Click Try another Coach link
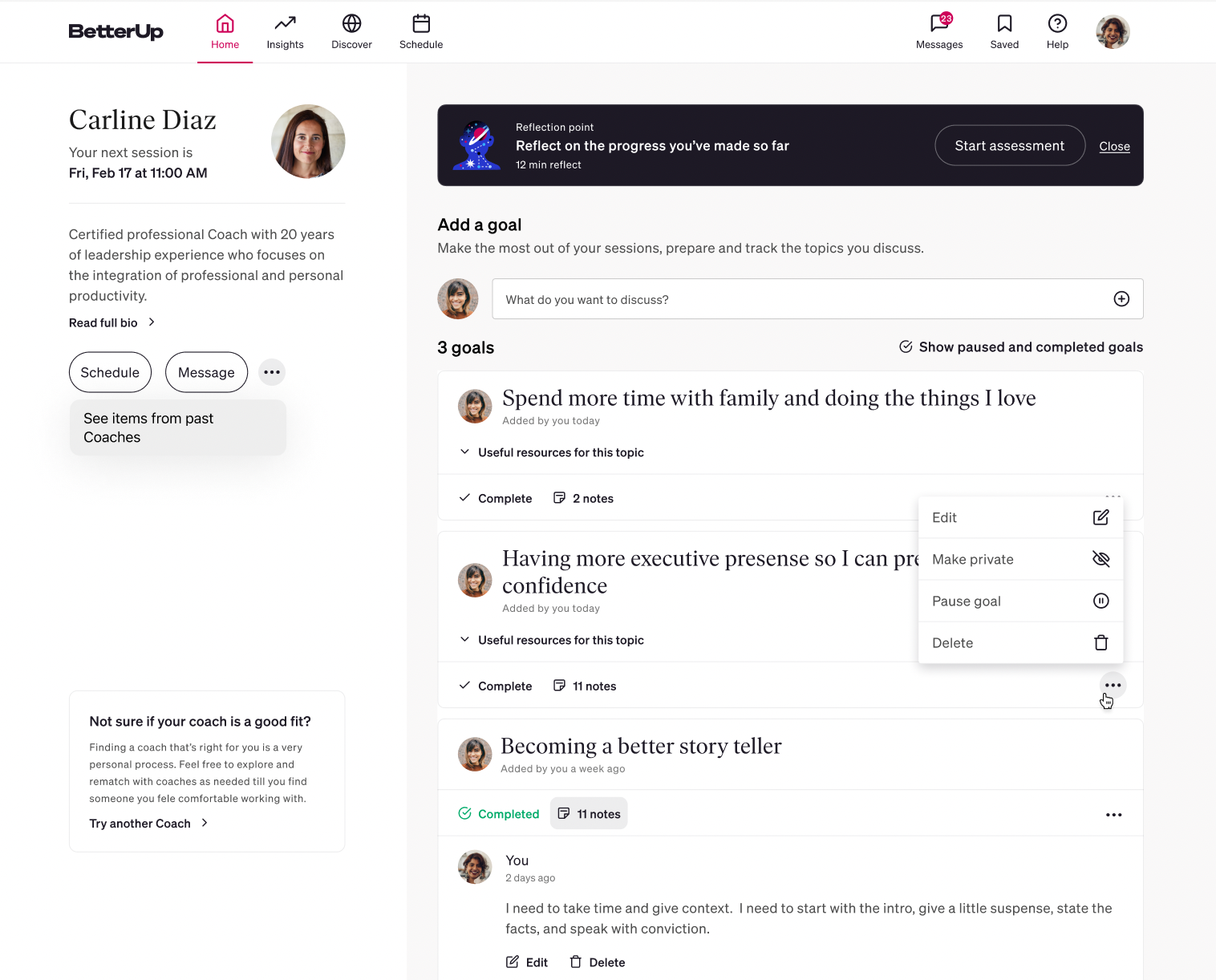The height and width of the screenshot is (980, 1216). [x=140, y=824]
